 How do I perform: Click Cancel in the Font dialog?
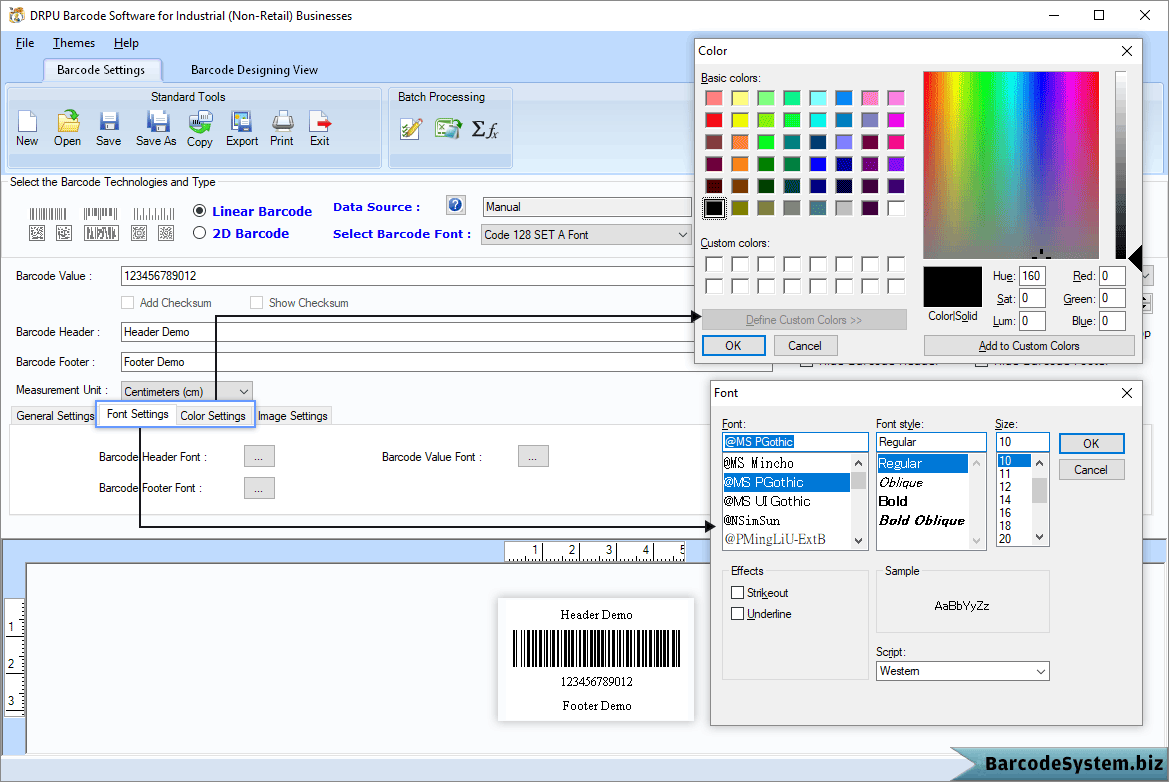1091,470
